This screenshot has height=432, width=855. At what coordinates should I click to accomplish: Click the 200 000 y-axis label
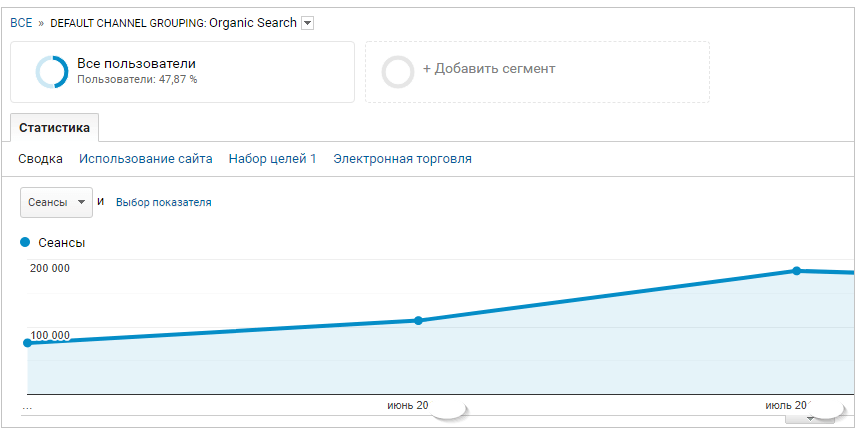tap(50, 268)
